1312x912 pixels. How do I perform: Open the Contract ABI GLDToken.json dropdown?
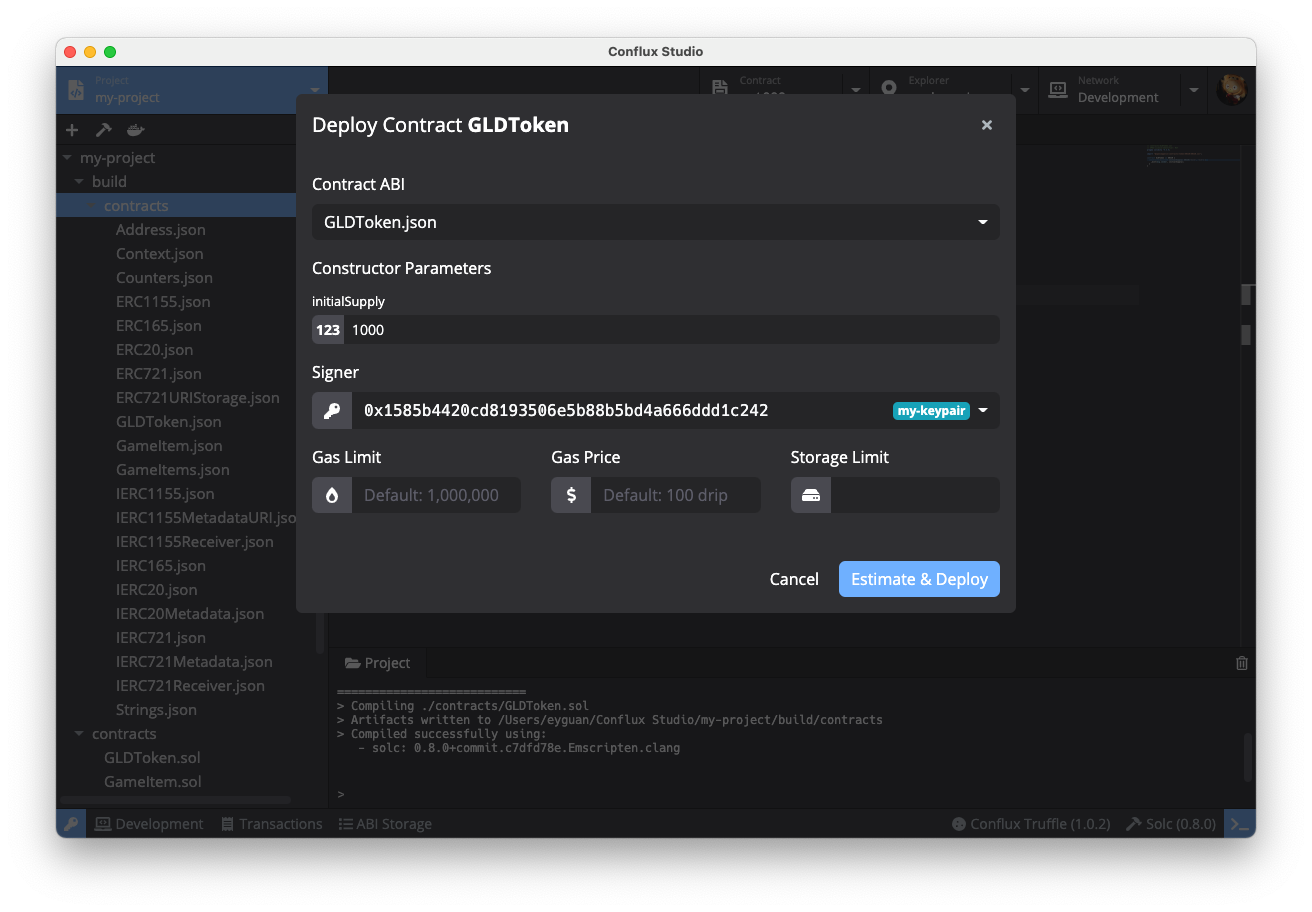tap(656, 222)
